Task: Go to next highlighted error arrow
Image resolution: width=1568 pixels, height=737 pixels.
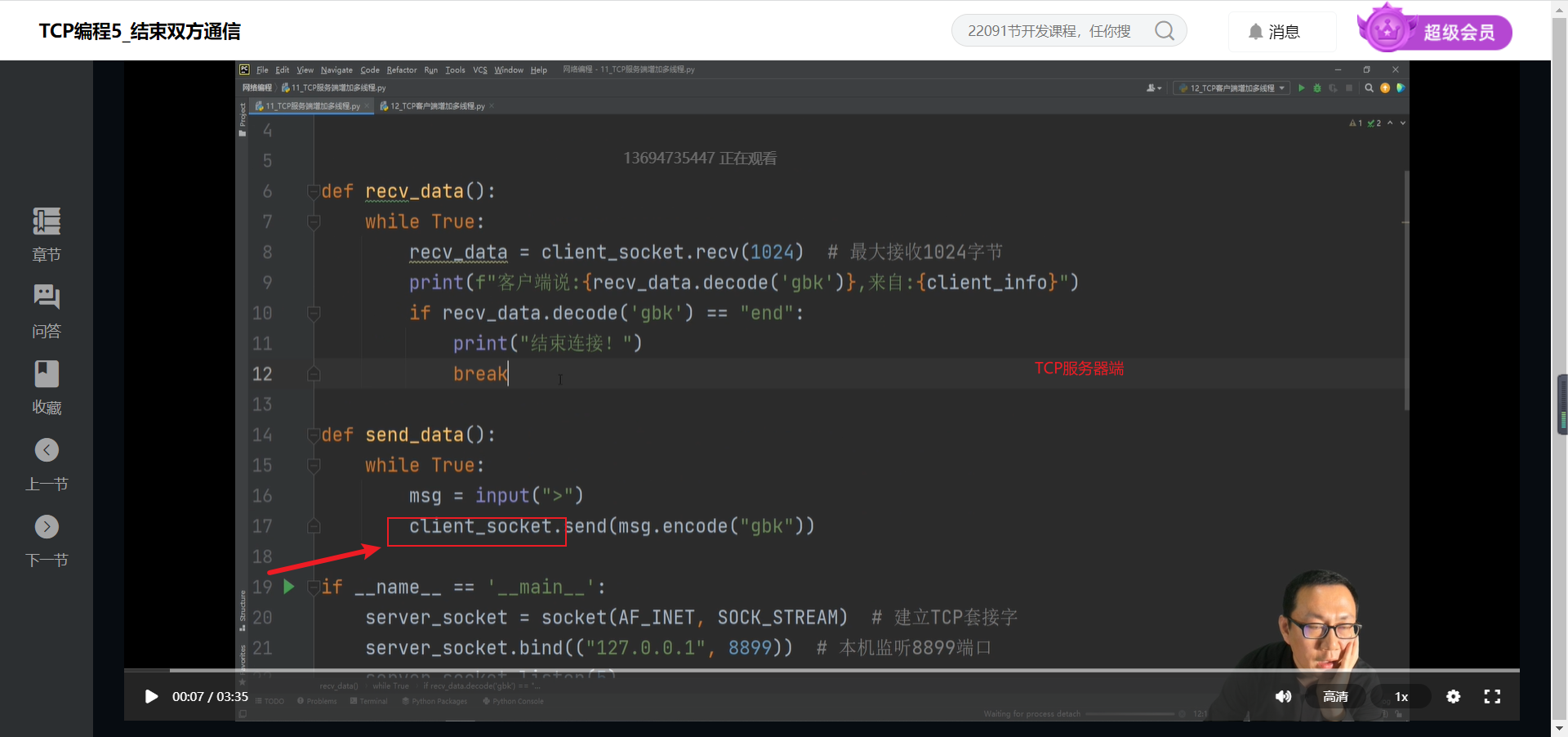Action: 1403,123
